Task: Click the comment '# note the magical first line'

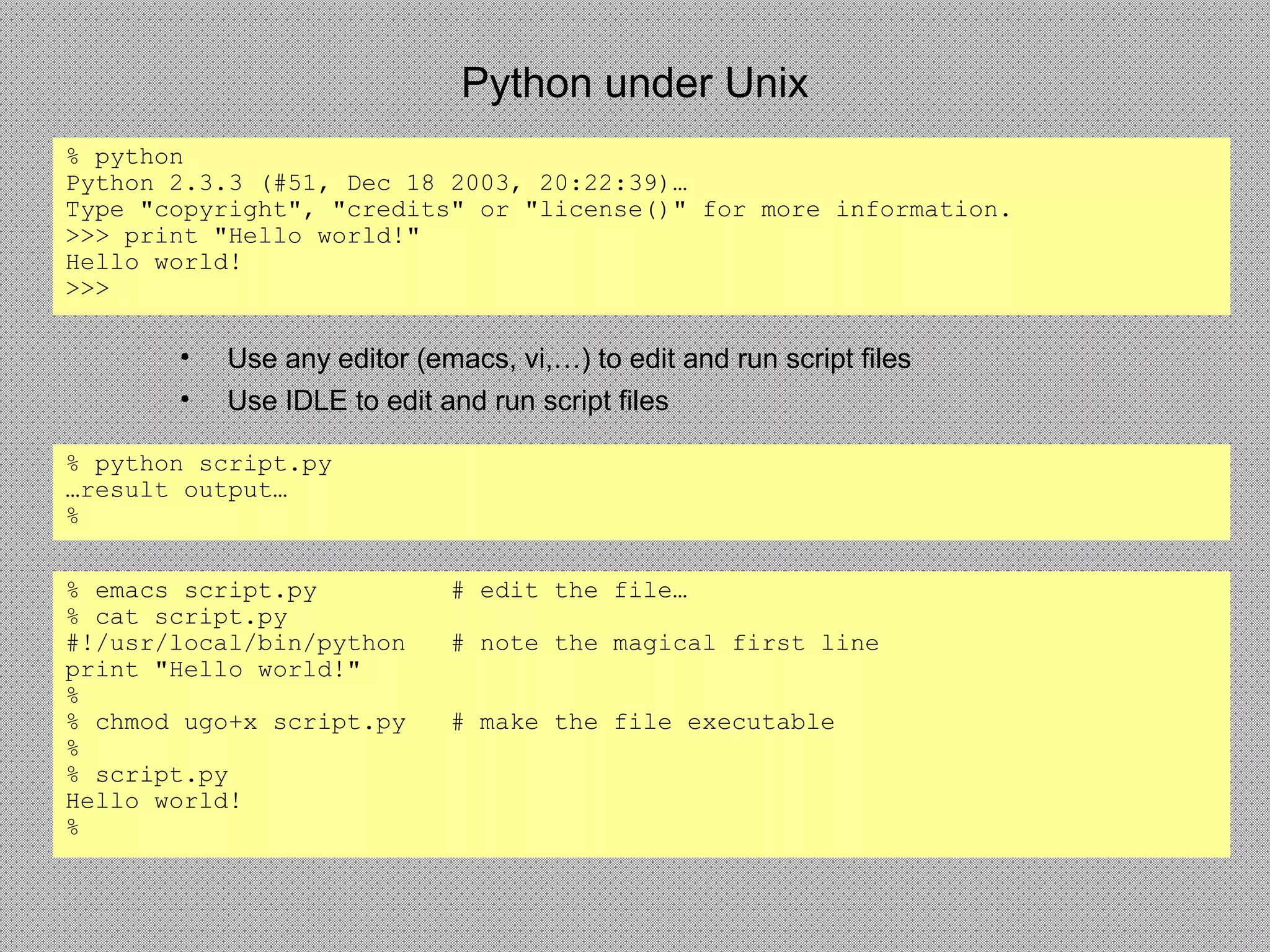Action: pos(665,643)
